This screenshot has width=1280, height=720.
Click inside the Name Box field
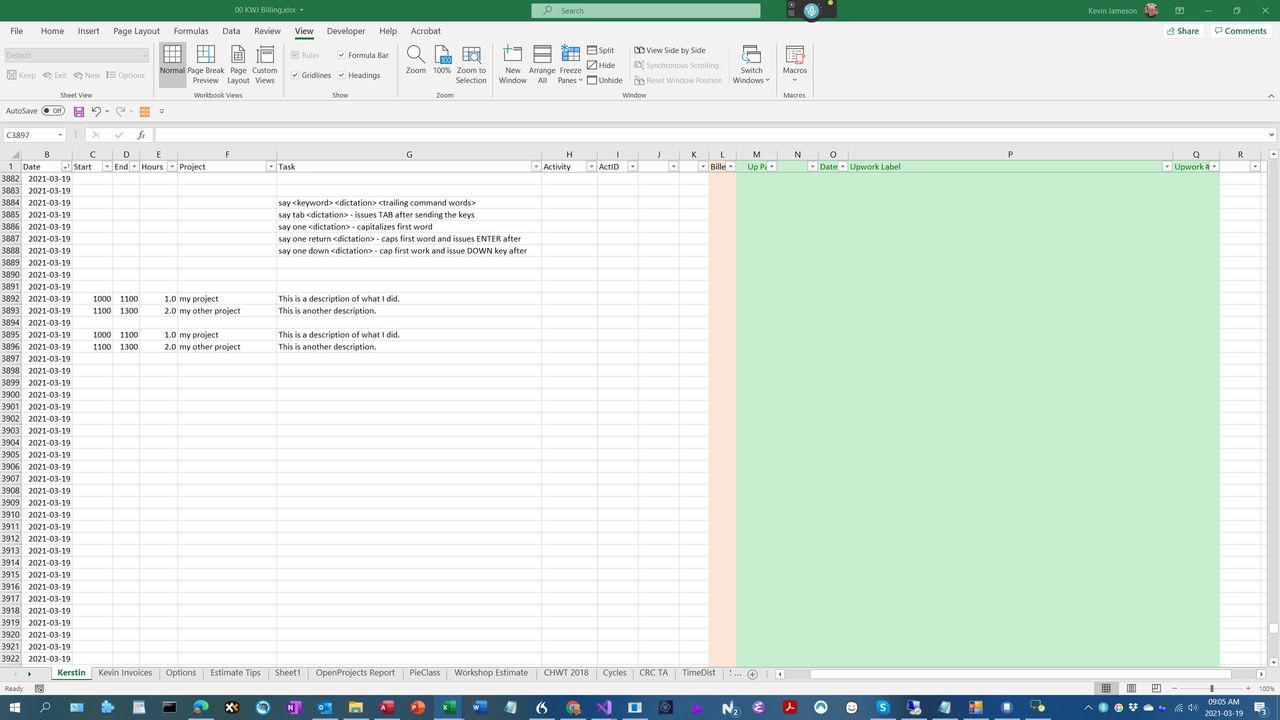[x=30, y=135]
